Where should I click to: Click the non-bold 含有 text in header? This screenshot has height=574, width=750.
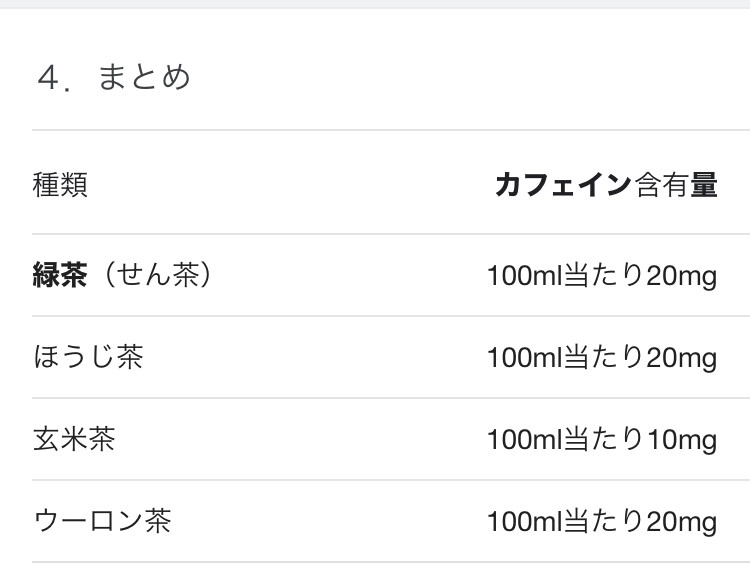[662, 185]
